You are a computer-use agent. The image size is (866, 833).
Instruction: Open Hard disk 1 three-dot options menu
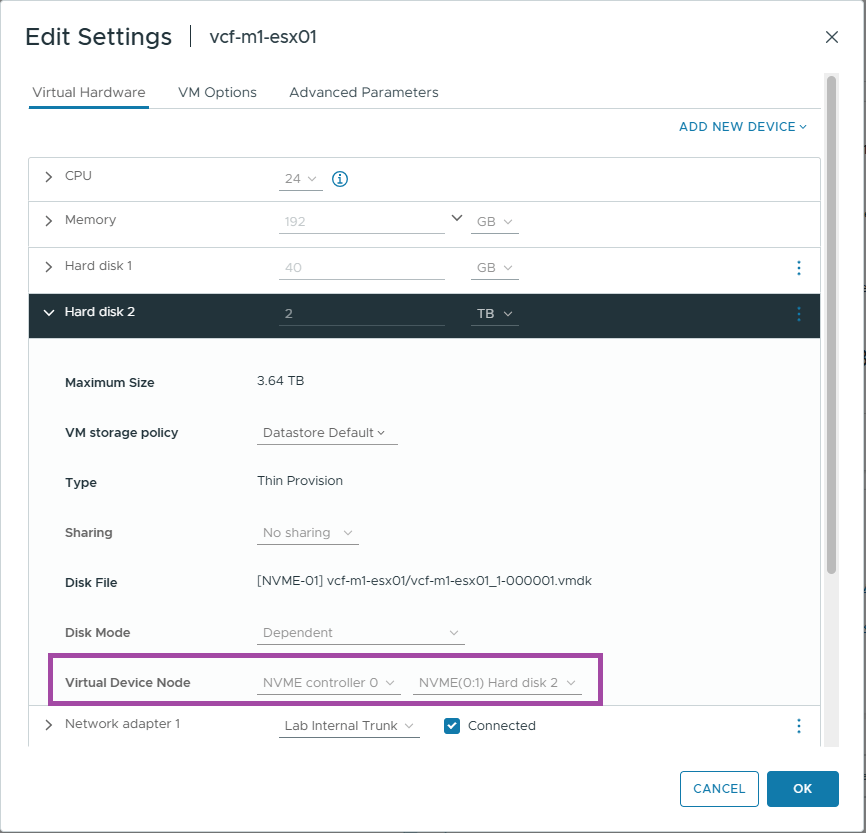[x=798, y=268]
